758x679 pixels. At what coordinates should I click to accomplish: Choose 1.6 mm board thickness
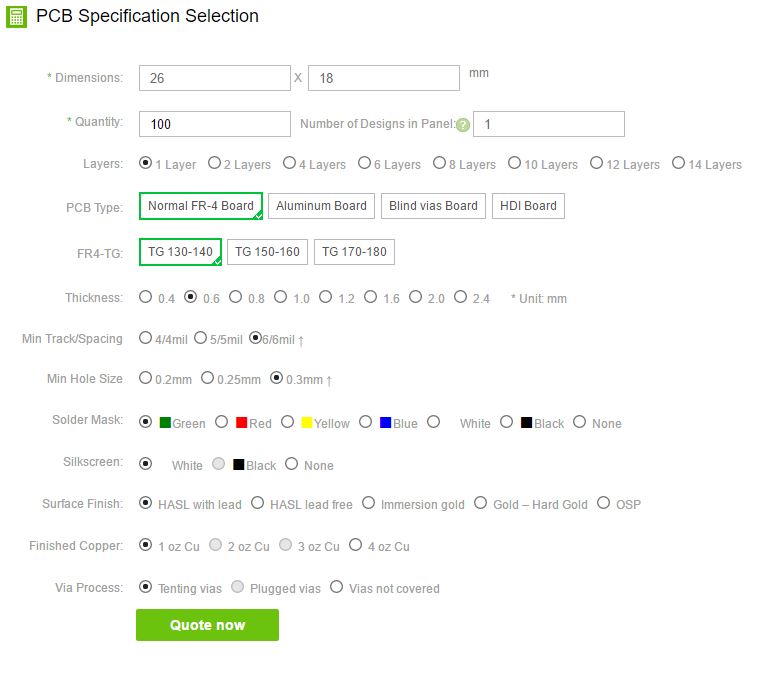coord(370,297)
